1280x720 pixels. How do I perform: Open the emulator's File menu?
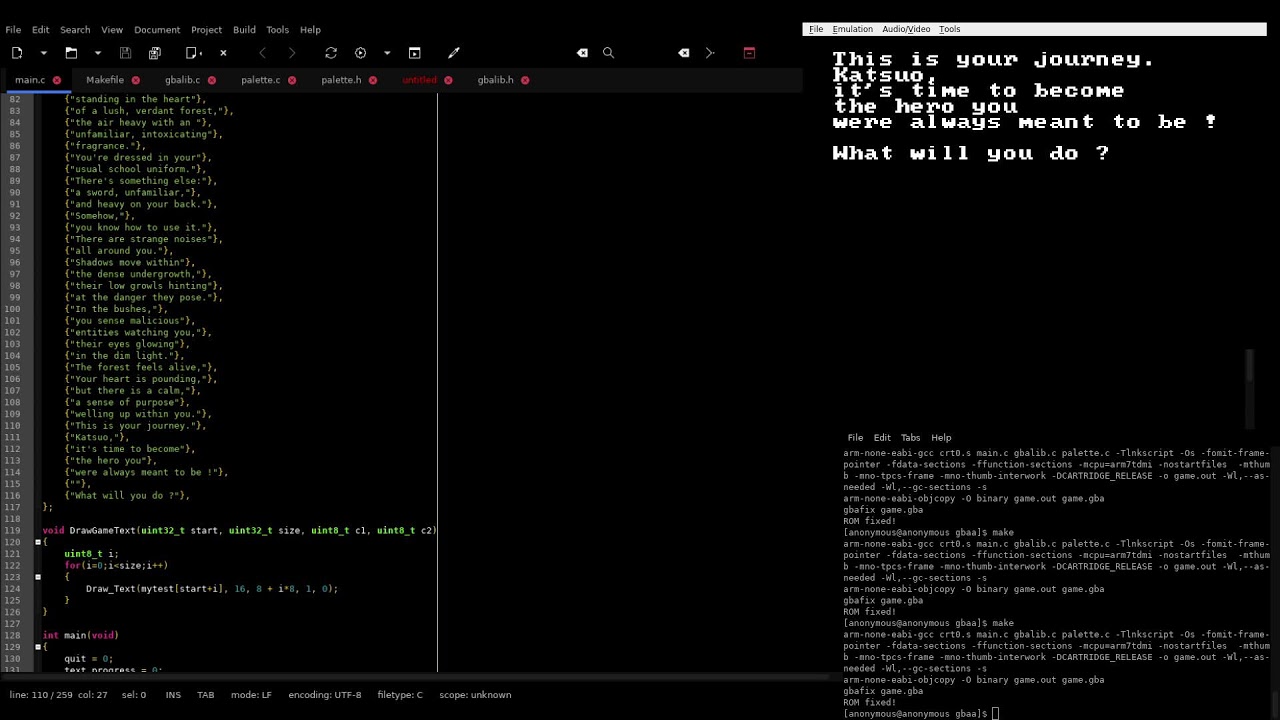[x=816, y=29]
